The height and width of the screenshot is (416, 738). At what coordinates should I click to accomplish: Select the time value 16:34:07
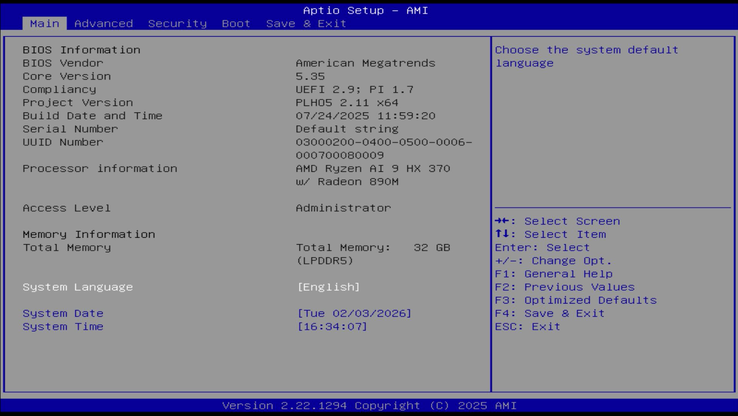[332, 326]
